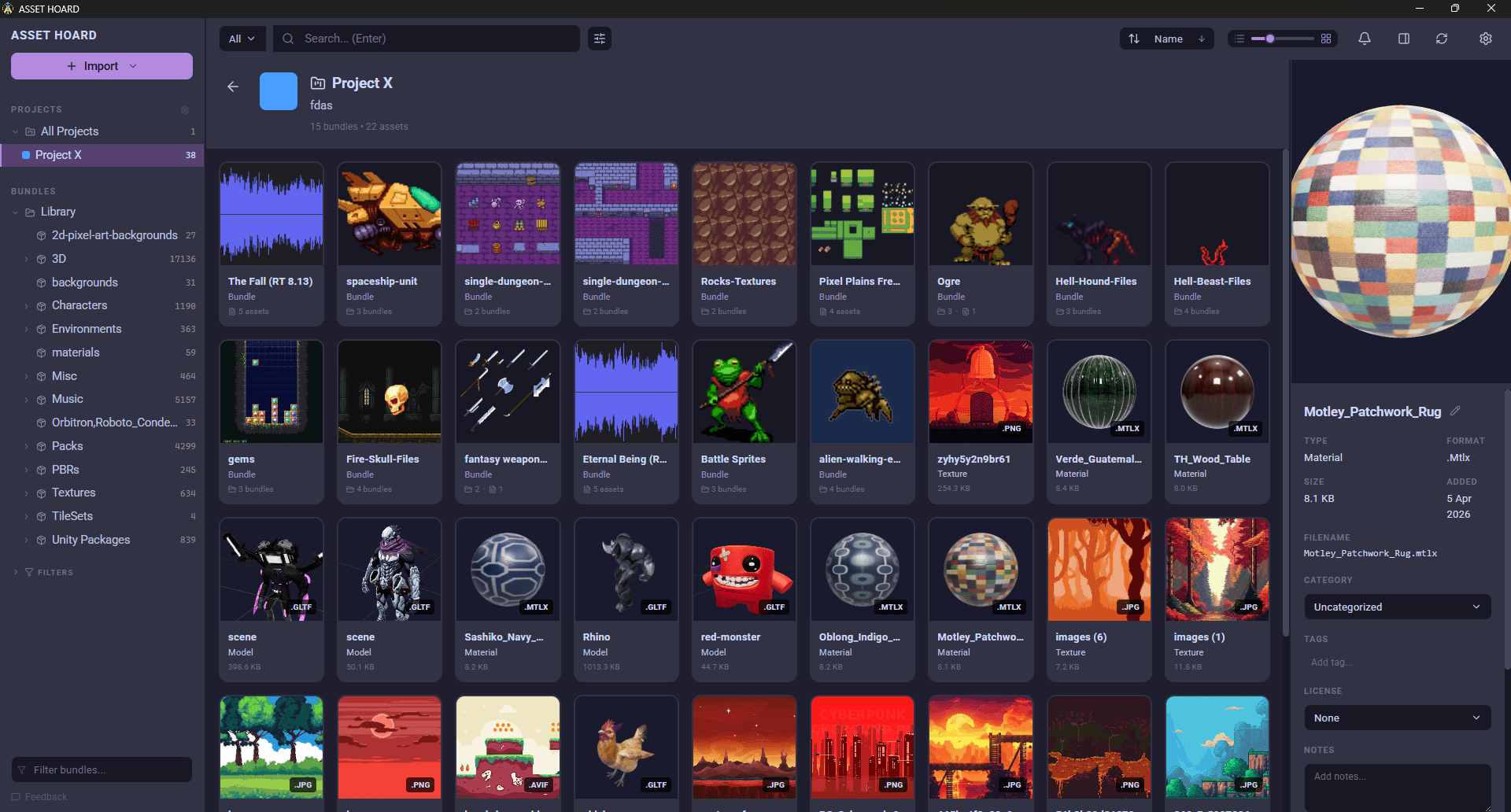Click the Filter bundles input field

101,770
